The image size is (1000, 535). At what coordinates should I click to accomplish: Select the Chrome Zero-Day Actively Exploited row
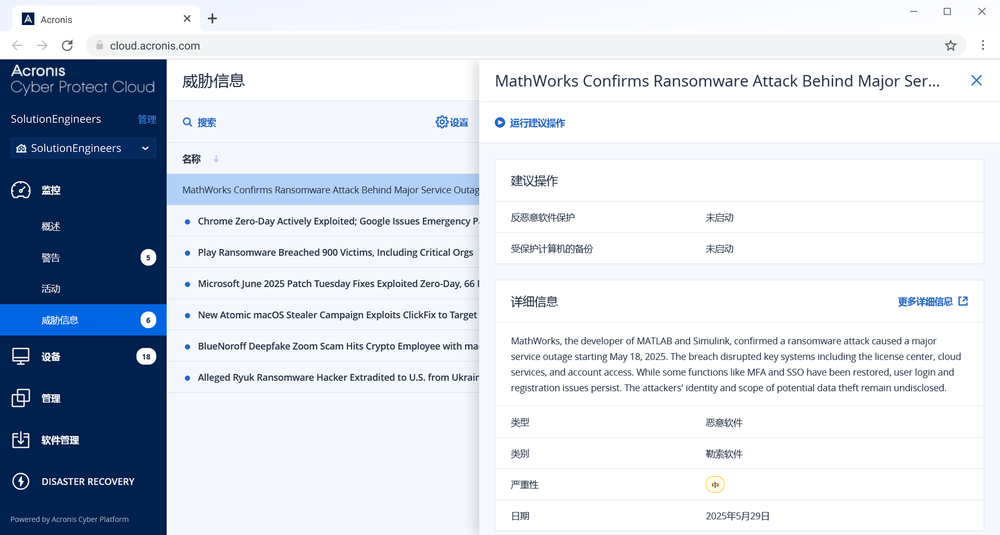pos(323,221)
